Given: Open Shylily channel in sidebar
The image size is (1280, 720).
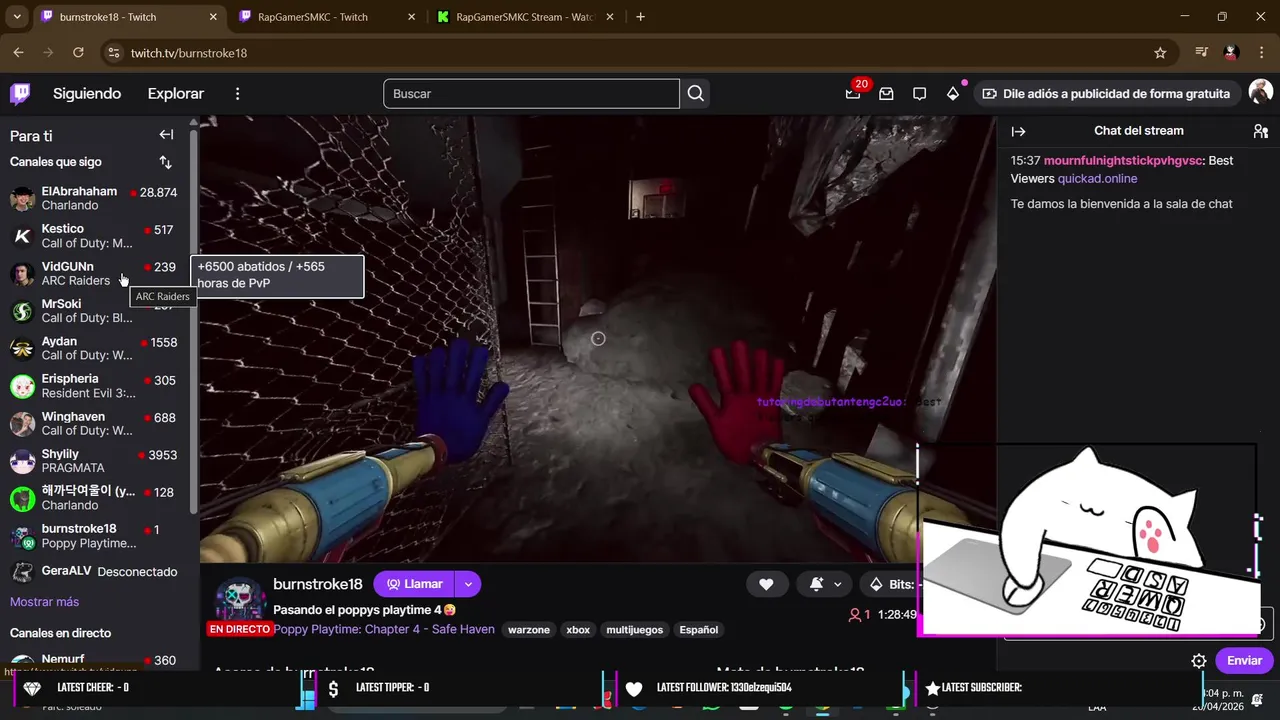Looking at the screenshot, I should (x=93, y=461).
